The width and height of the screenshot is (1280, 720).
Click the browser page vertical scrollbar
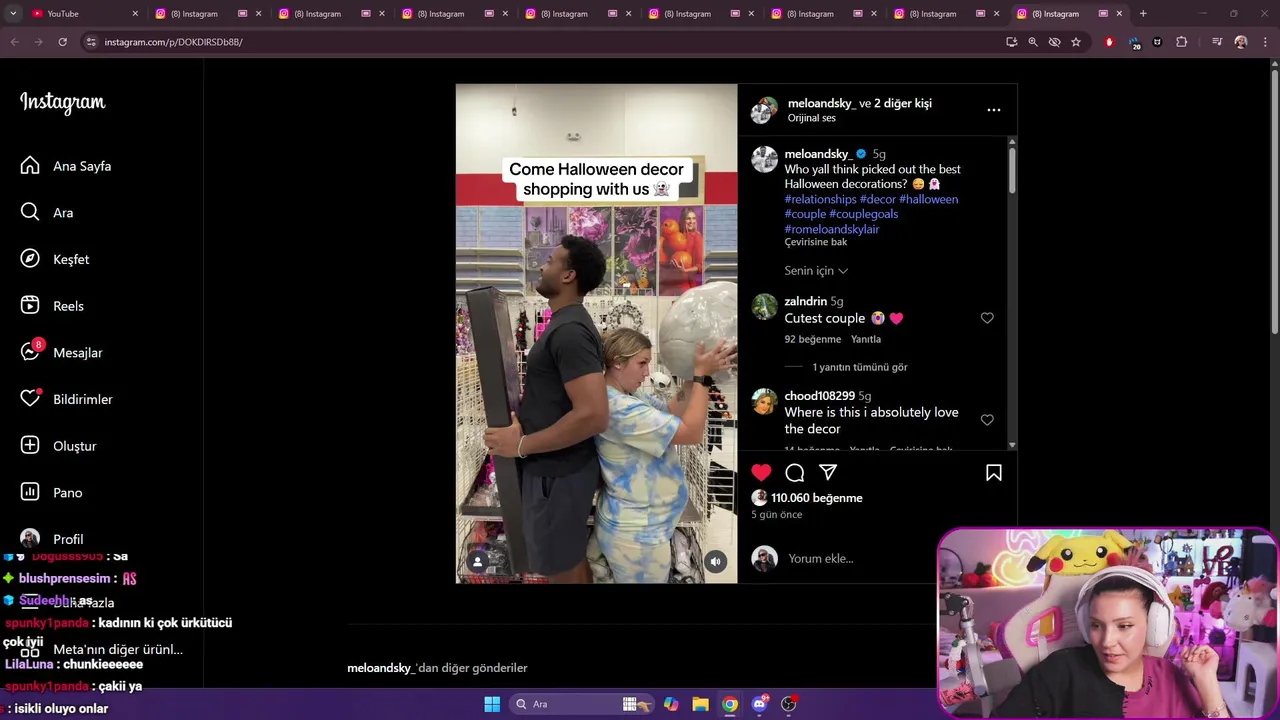[1274, 200]
